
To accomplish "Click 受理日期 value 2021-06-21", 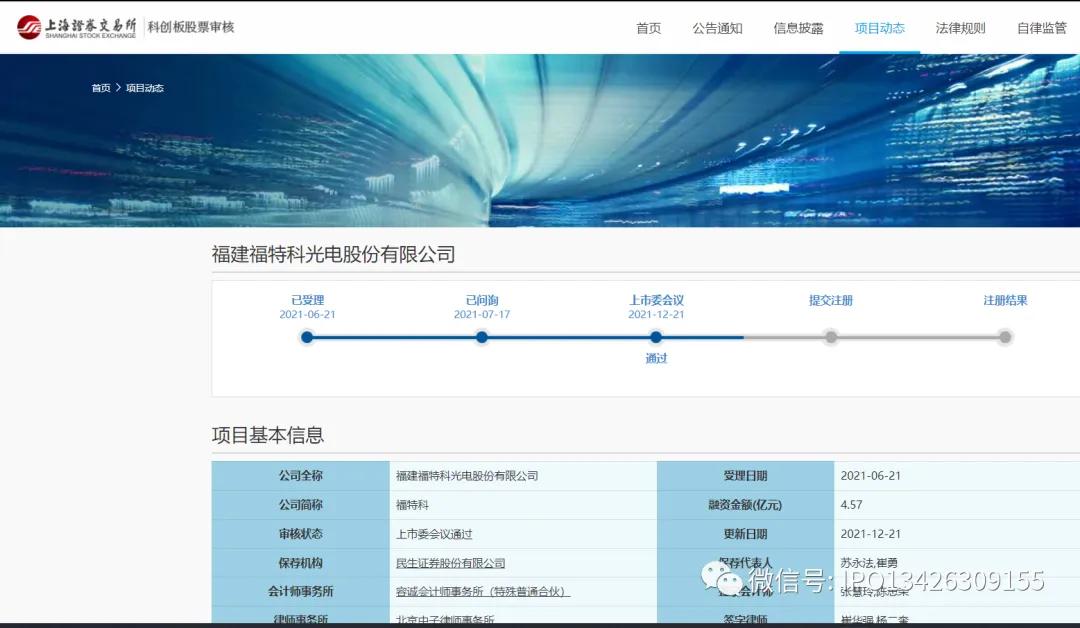I will [871, 476].
